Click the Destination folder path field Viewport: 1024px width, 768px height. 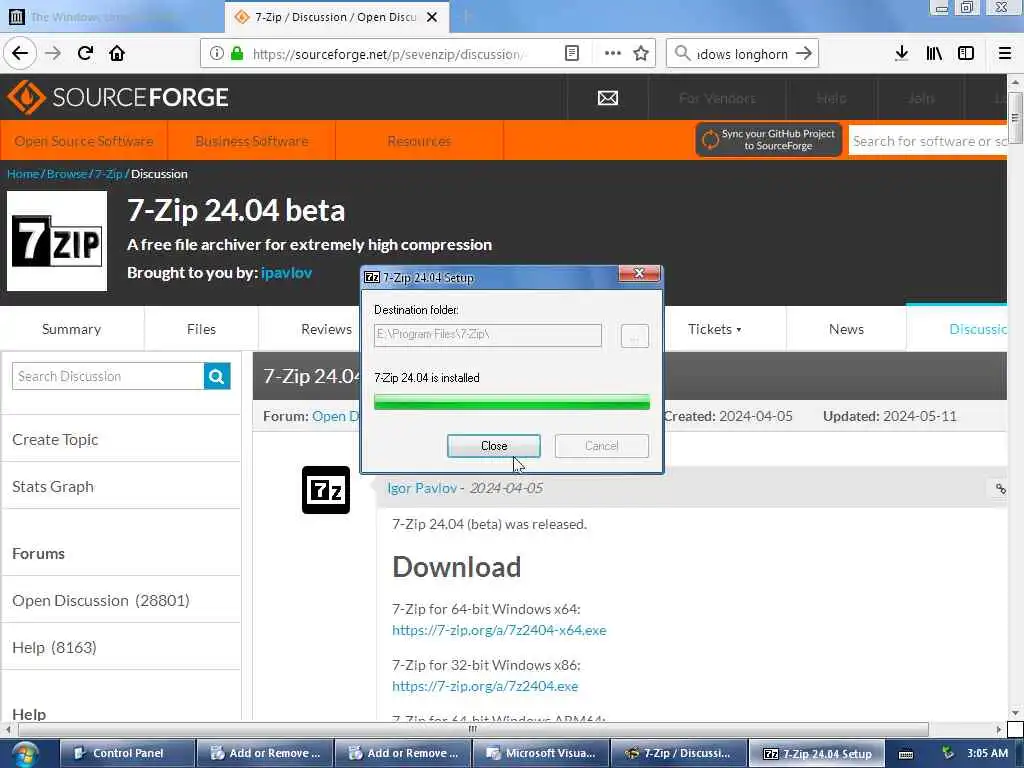[x=488, y=335]
